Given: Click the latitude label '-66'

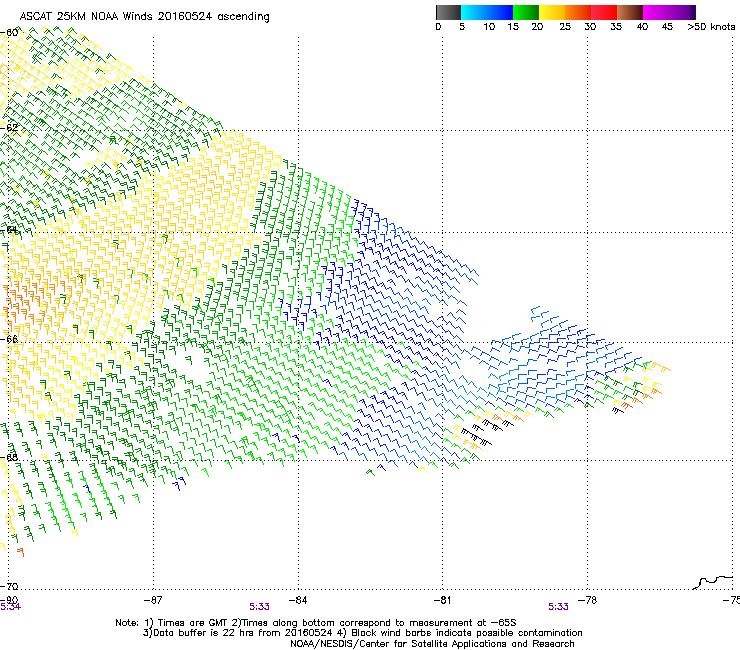Looking at the screenshot, I should 10,339.
